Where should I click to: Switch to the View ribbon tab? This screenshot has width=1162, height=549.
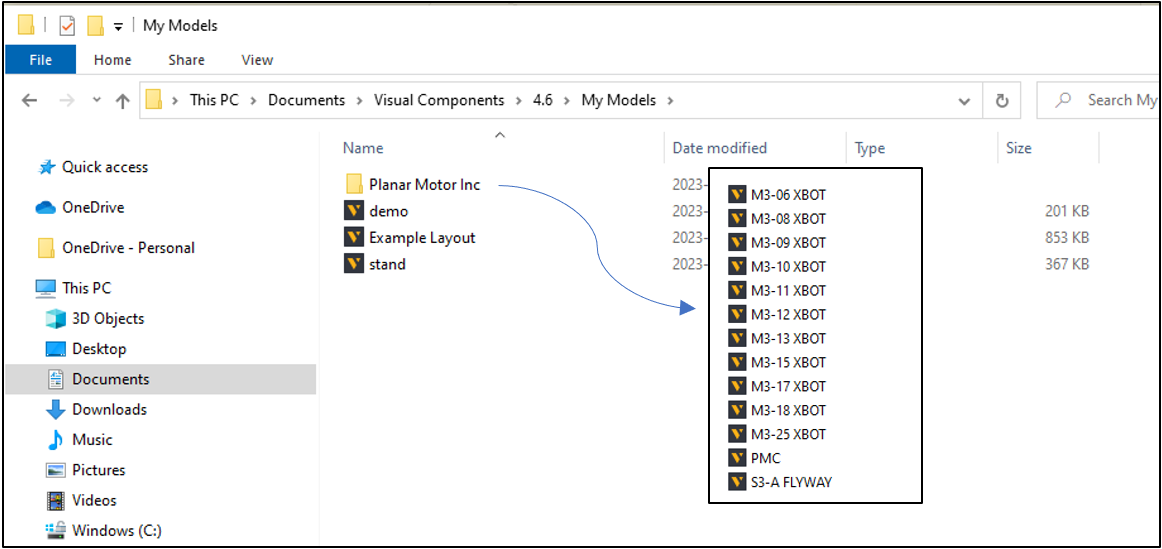pyautogui.click(x=257, y=60)
